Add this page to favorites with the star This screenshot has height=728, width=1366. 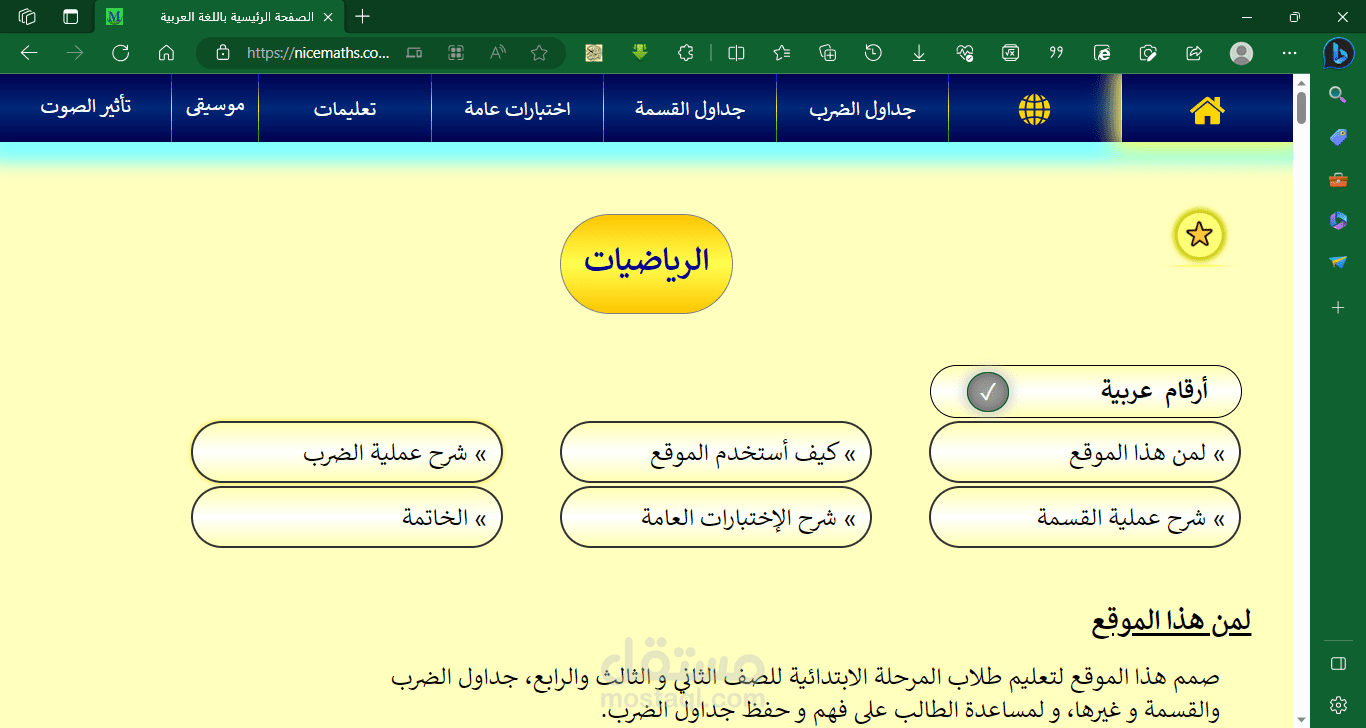click(x=539, y=53)
